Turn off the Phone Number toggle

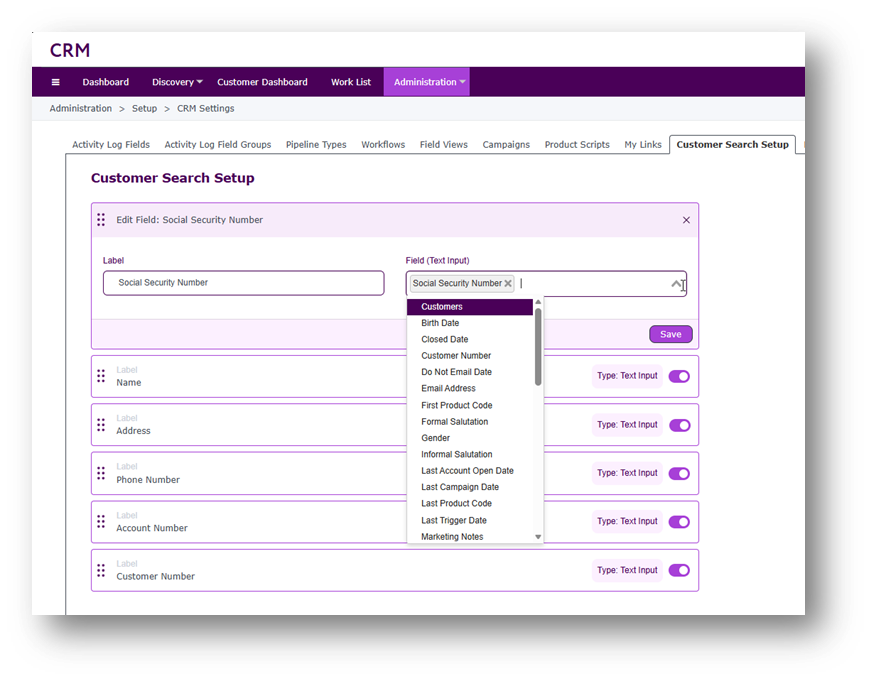[x=679, y=473]
